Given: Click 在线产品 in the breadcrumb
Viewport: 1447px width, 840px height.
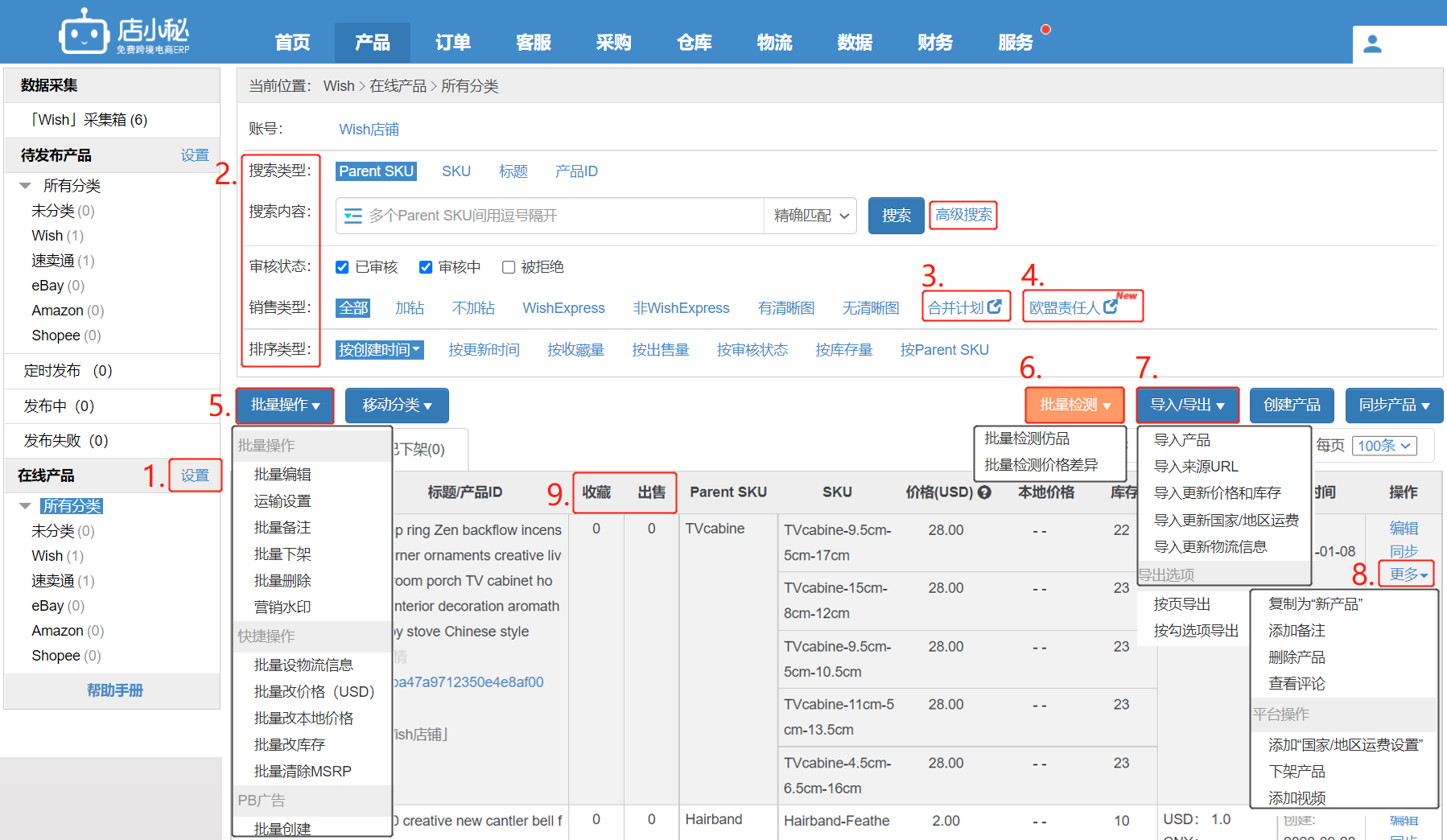Looking at the screenshot, I should click(398, 86).
